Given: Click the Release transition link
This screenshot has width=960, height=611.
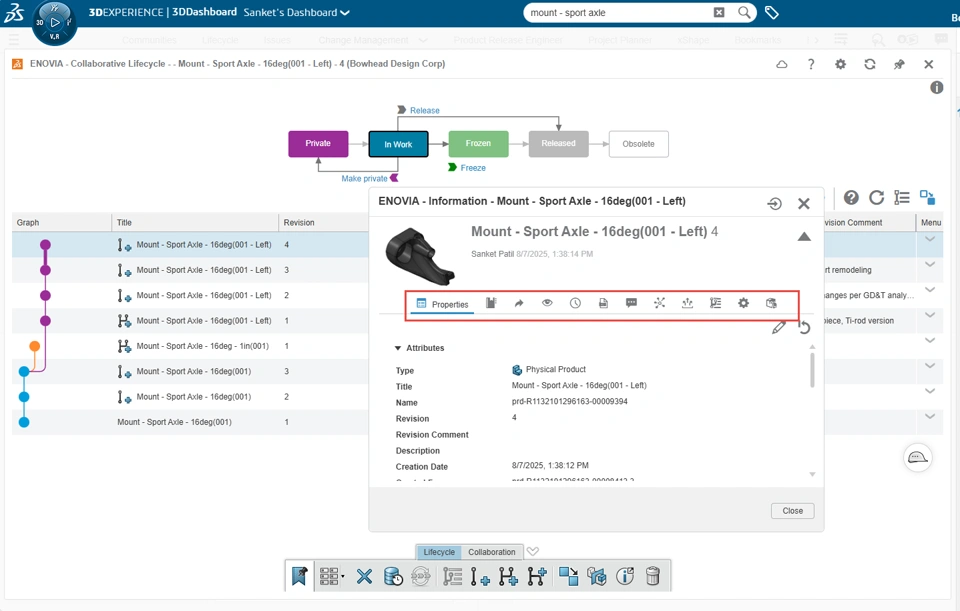Looking at the screenshot, I should pyautogui.click(x=424, y=110).
